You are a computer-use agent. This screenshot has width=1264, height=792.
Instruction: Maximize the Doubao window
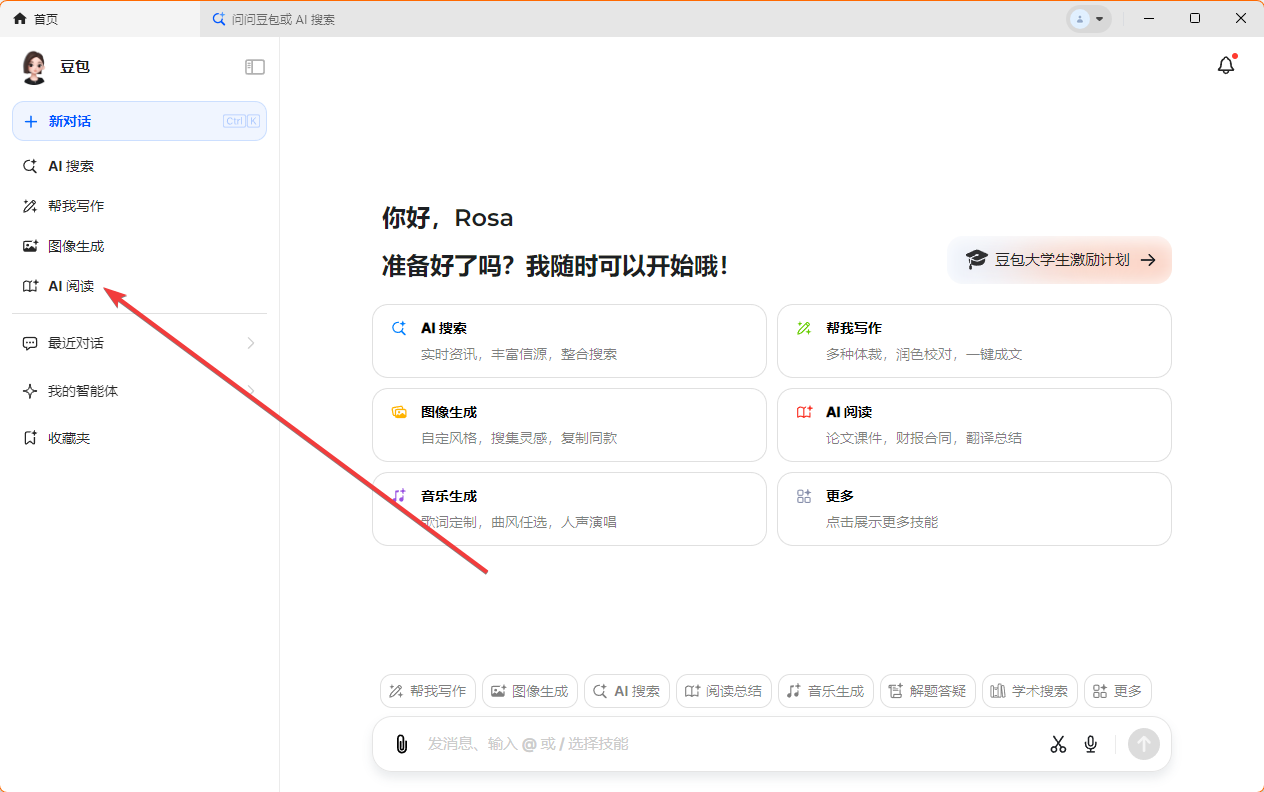1195,19
